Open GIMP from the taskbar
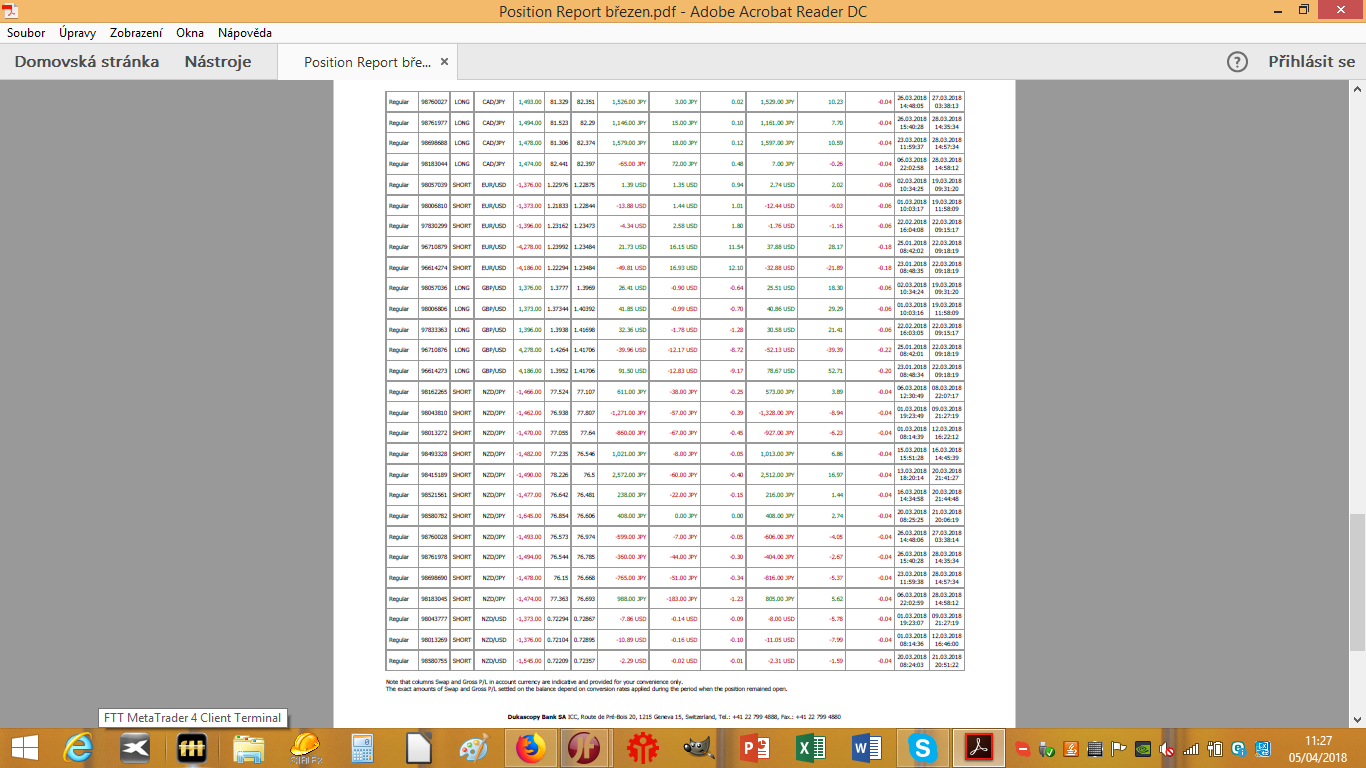This screenshot has height=768, width=1366. [x=696, y=748]
